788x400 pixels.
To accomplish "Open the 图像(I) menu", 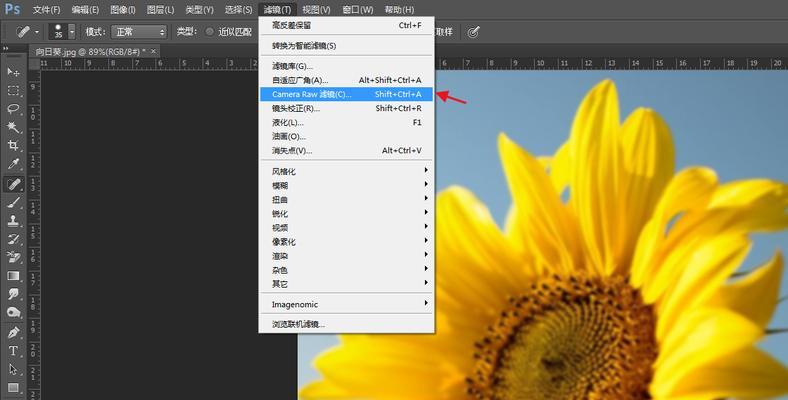I will tap(123, 10).
